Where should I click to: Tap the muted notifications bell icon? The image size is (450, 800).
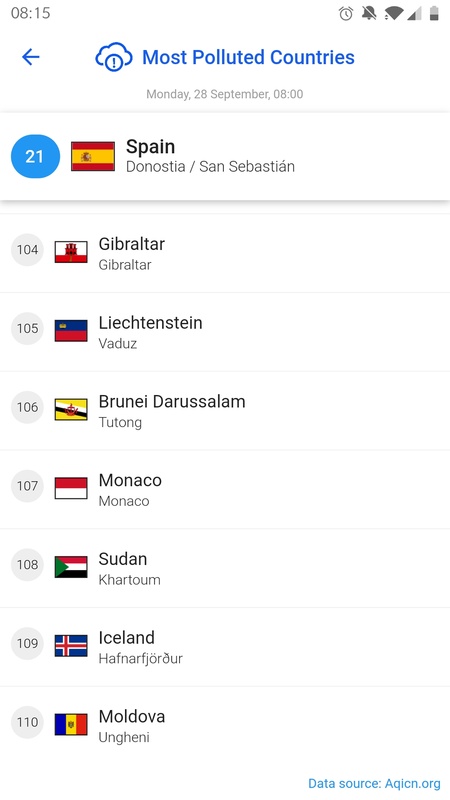coord(369,13)
